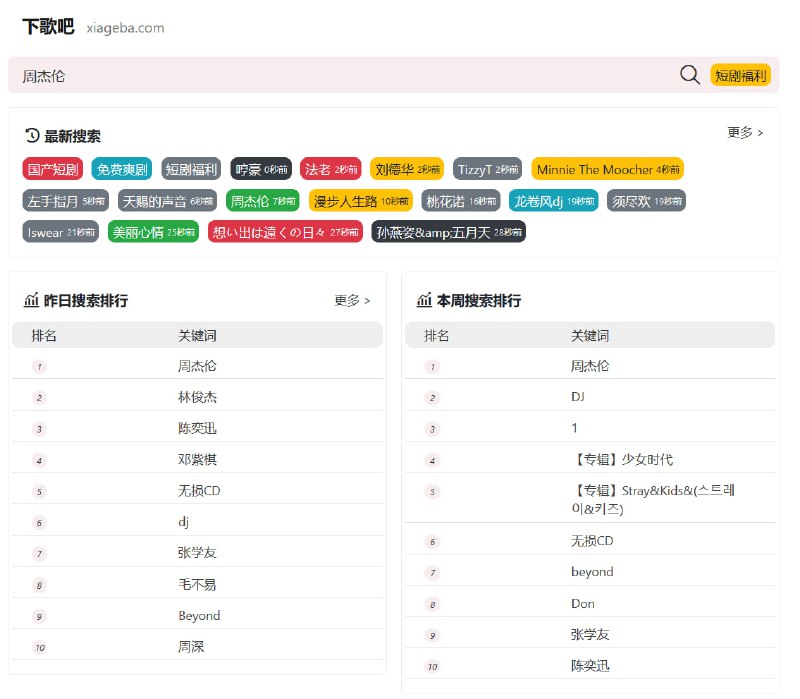Click the chart icon beside 本周搜索排行

(423, 301)
